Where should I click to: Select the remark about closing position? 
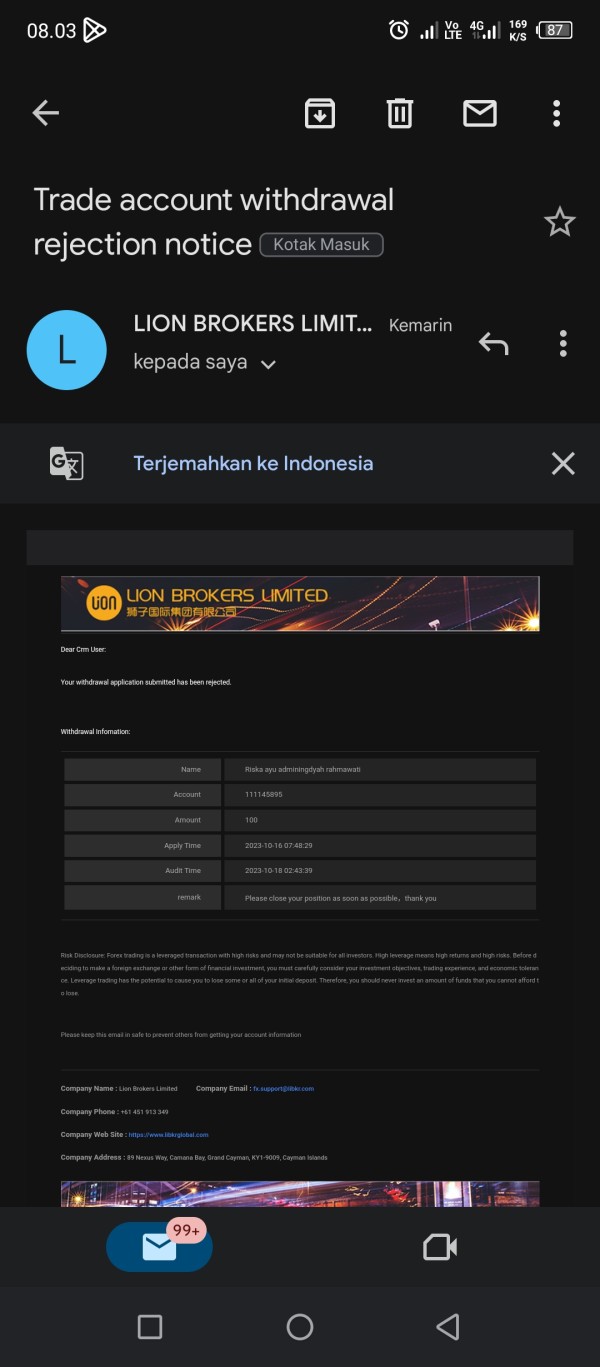341,898
